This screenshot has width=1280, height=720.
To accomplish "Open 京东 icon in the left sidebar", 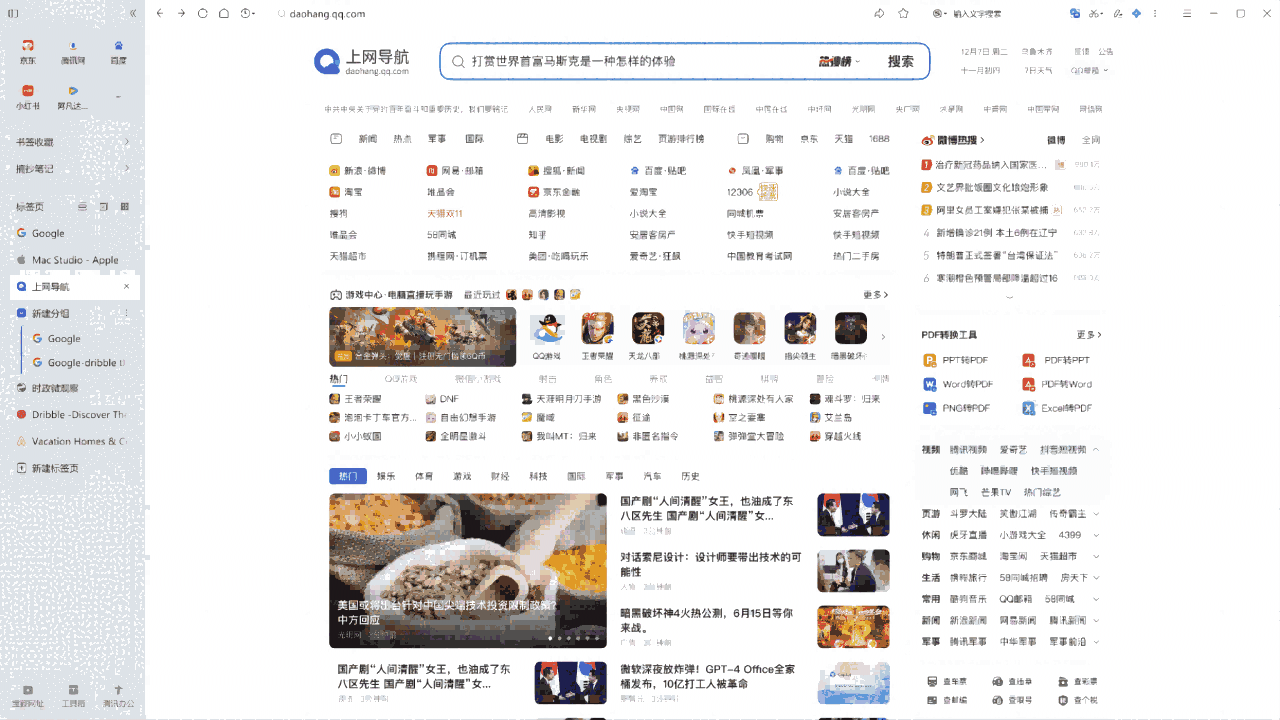I will point(27,46).
